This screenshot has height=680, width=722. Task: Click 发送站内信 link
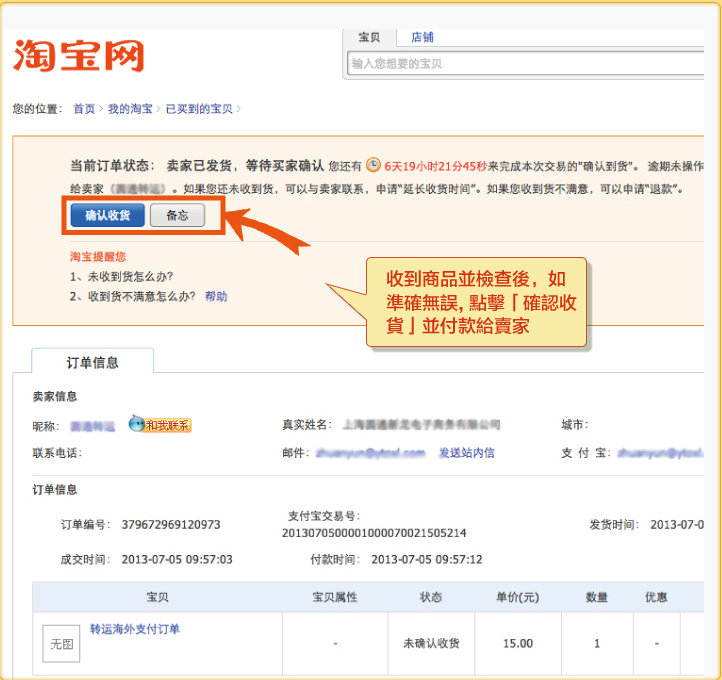click(467, 453)
